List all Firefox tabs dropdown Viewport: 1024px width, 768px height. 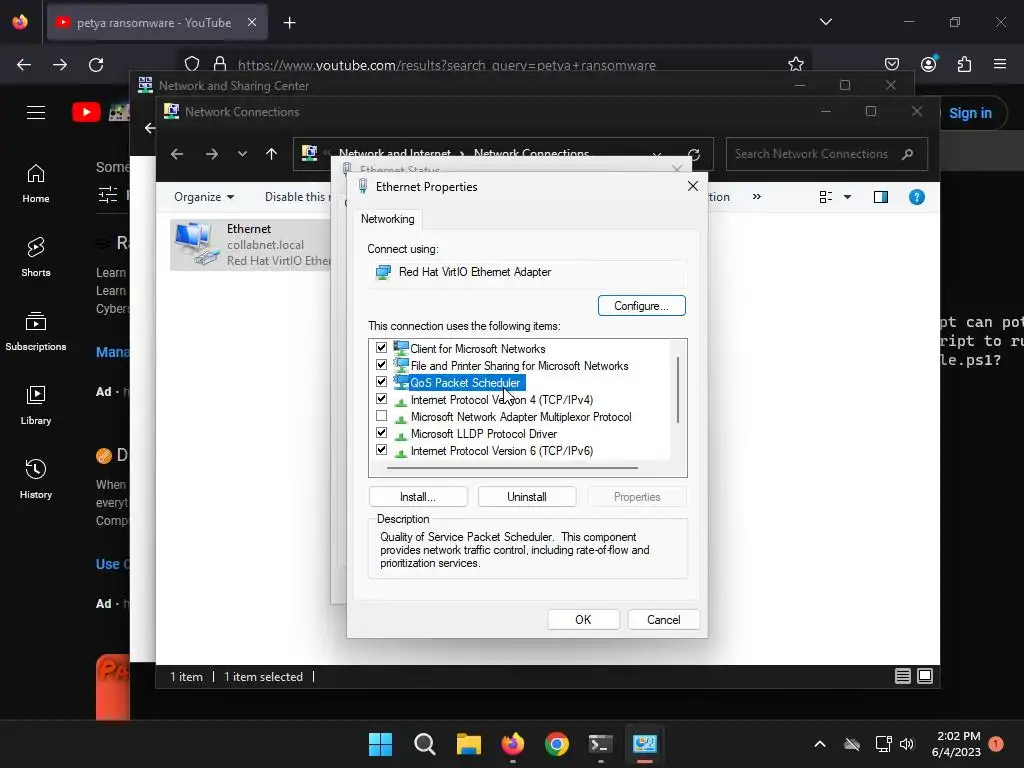(825, 22)
